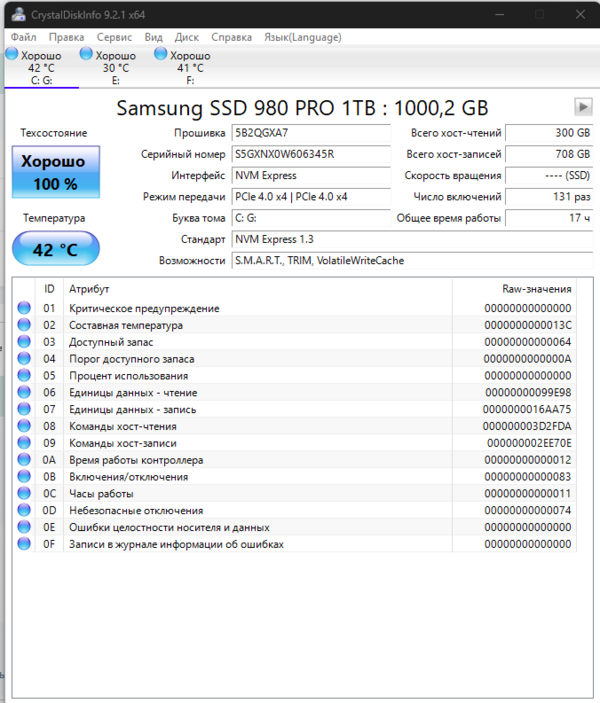
Task: Open the Диск menu
Action: click(187, 37)
